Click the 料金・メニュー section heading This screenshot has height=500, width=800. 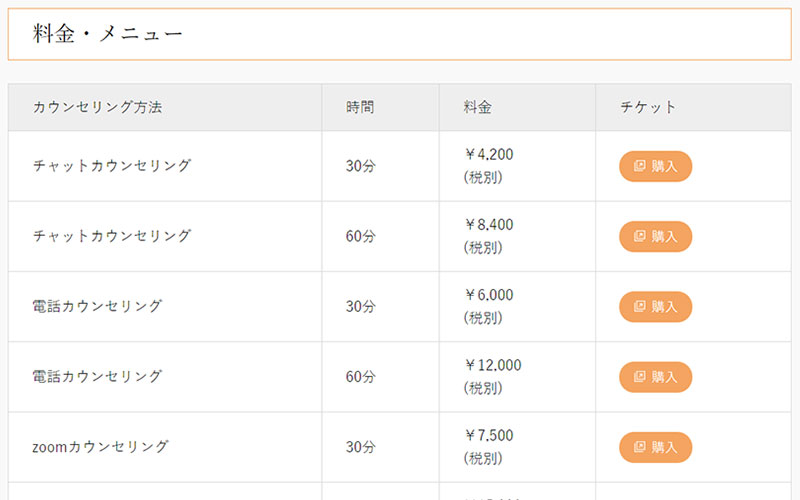point(107,35)
